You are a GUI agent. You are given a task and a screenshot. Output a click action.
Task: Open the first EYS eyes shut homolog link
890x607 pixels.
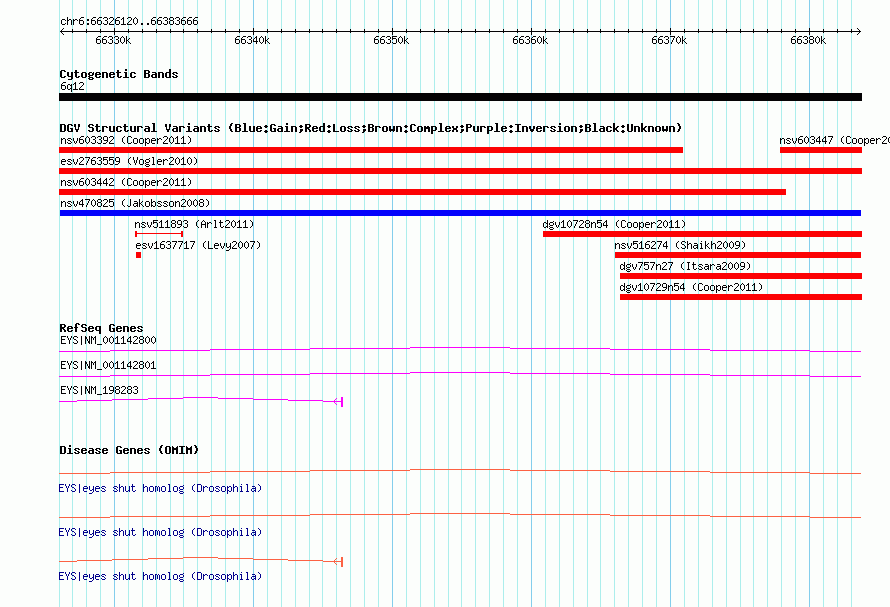(x=160, y=488)
